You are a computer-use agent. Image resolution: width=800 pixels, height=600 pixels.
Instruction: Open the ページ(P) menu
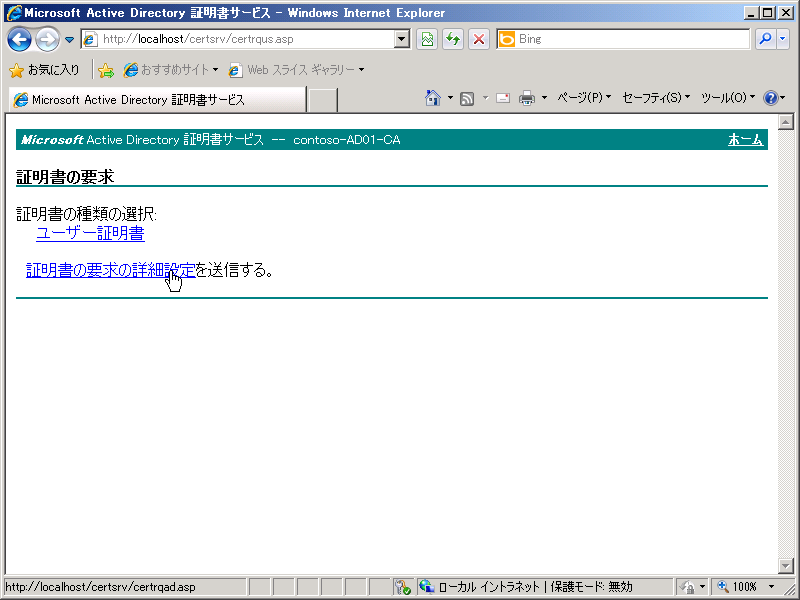pyautogui.click(x=584, y=97)
